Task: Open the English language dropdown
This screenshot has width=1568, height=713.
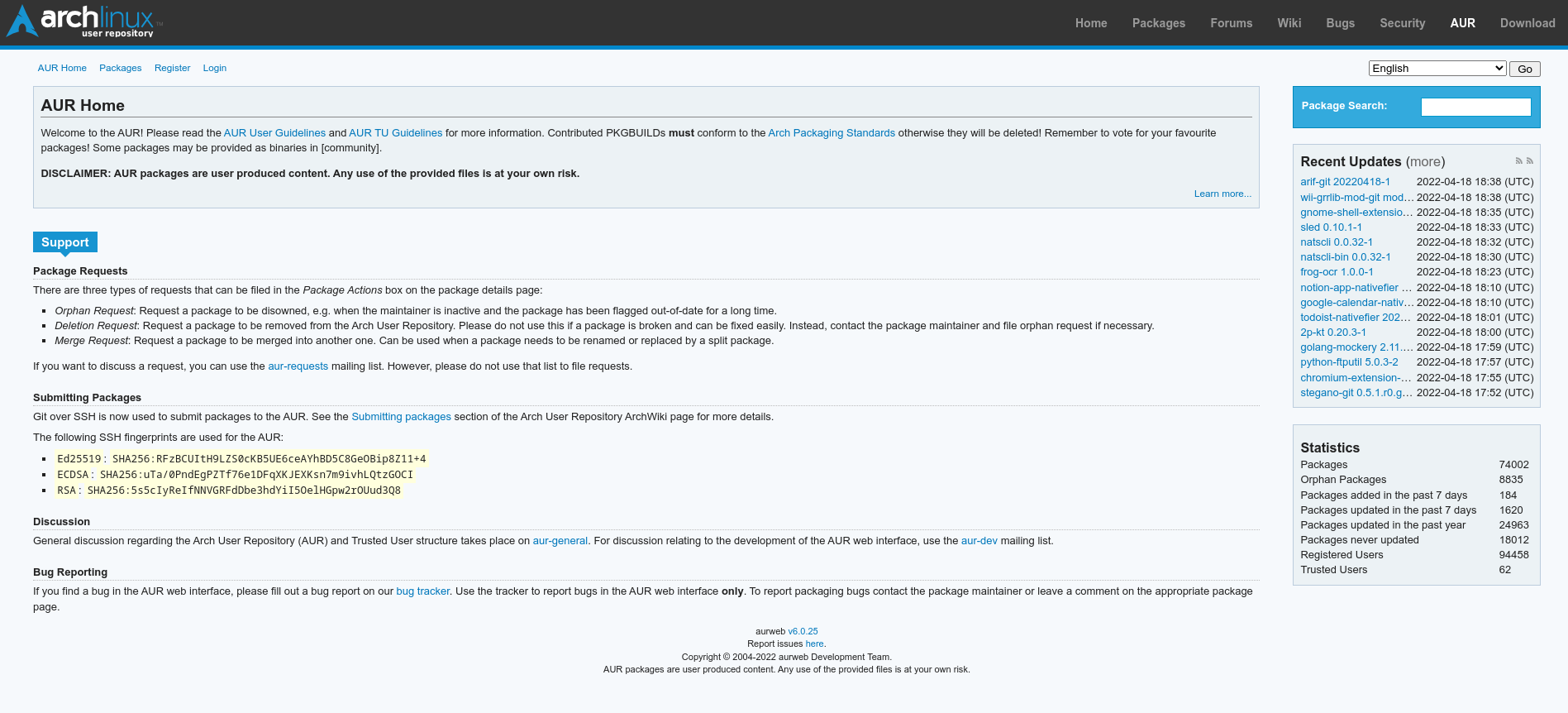Action: coord(1437,69)
